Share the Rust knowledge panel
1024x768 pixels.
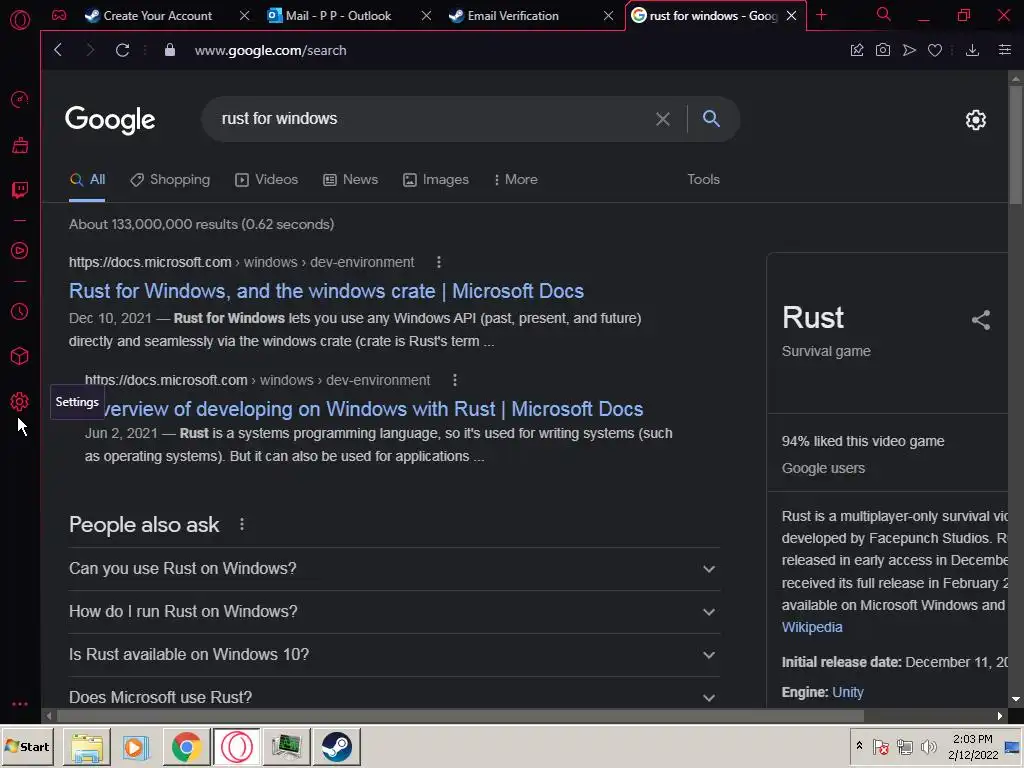(981, 320)
